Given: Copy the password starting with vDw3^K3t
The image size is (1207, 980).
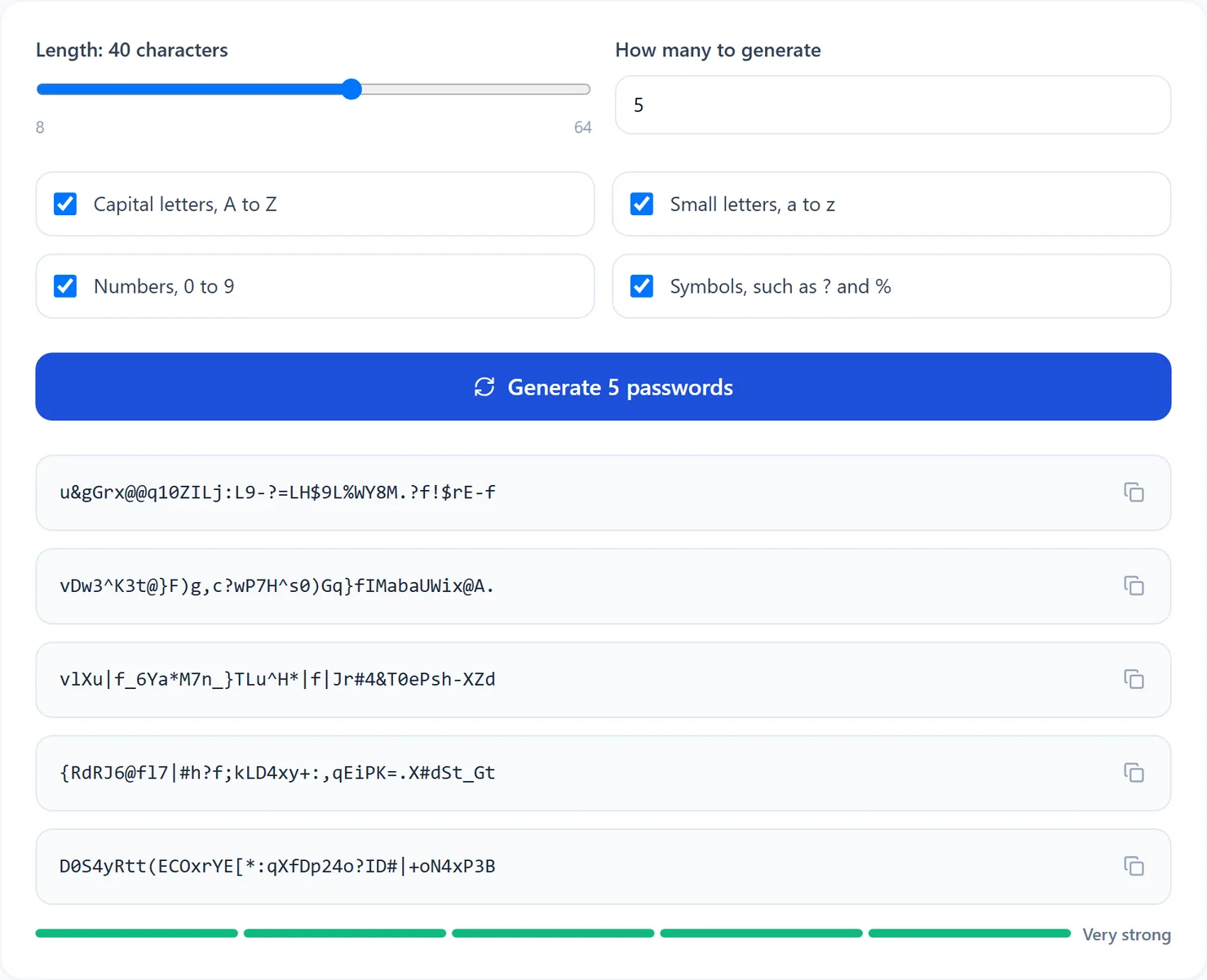Looking at the screenshot, I should tap(1134, 586).
